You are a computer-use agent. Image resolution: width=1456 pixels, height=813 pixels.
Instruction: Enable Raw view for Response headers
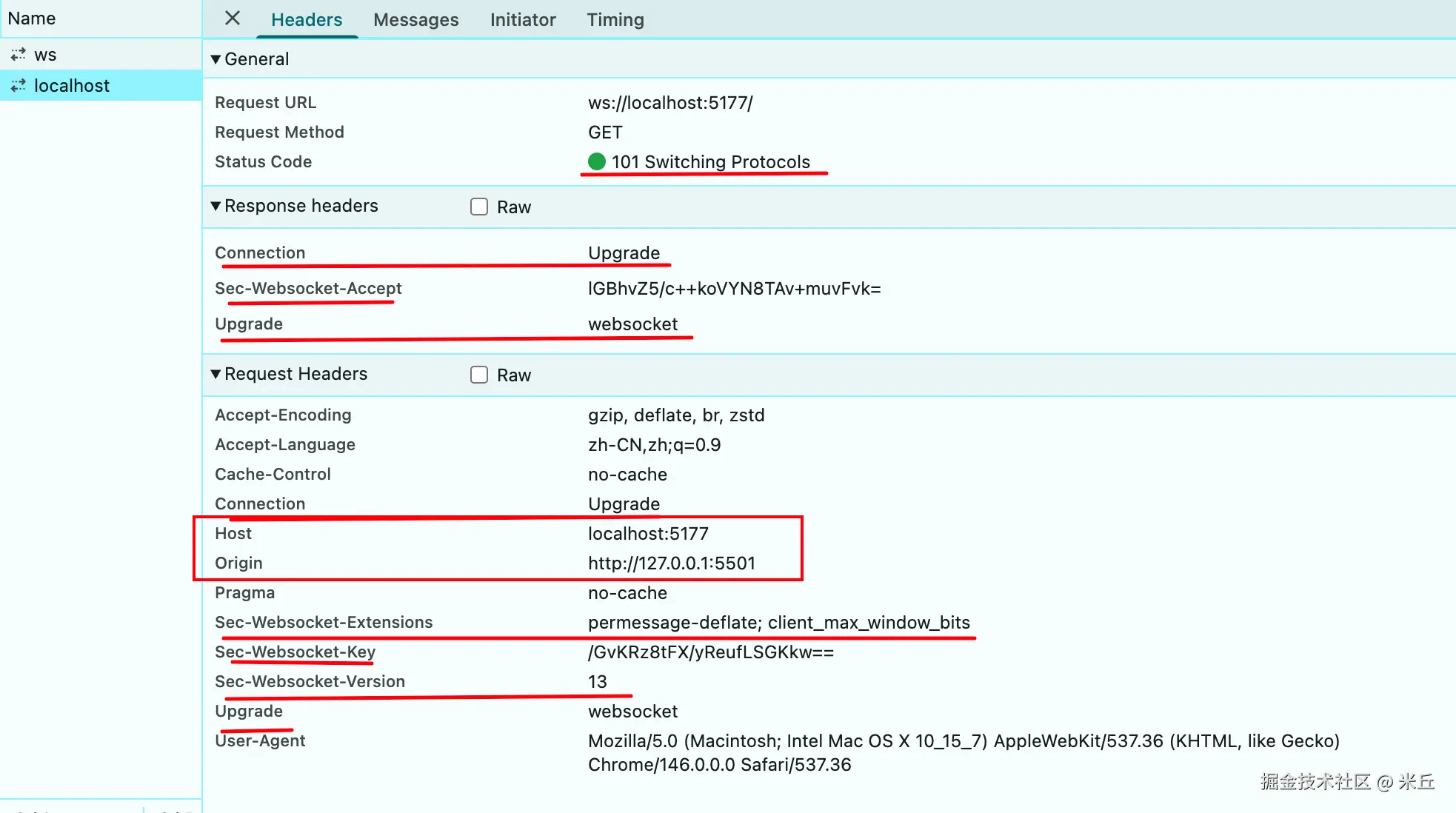(x=479, y=207)
